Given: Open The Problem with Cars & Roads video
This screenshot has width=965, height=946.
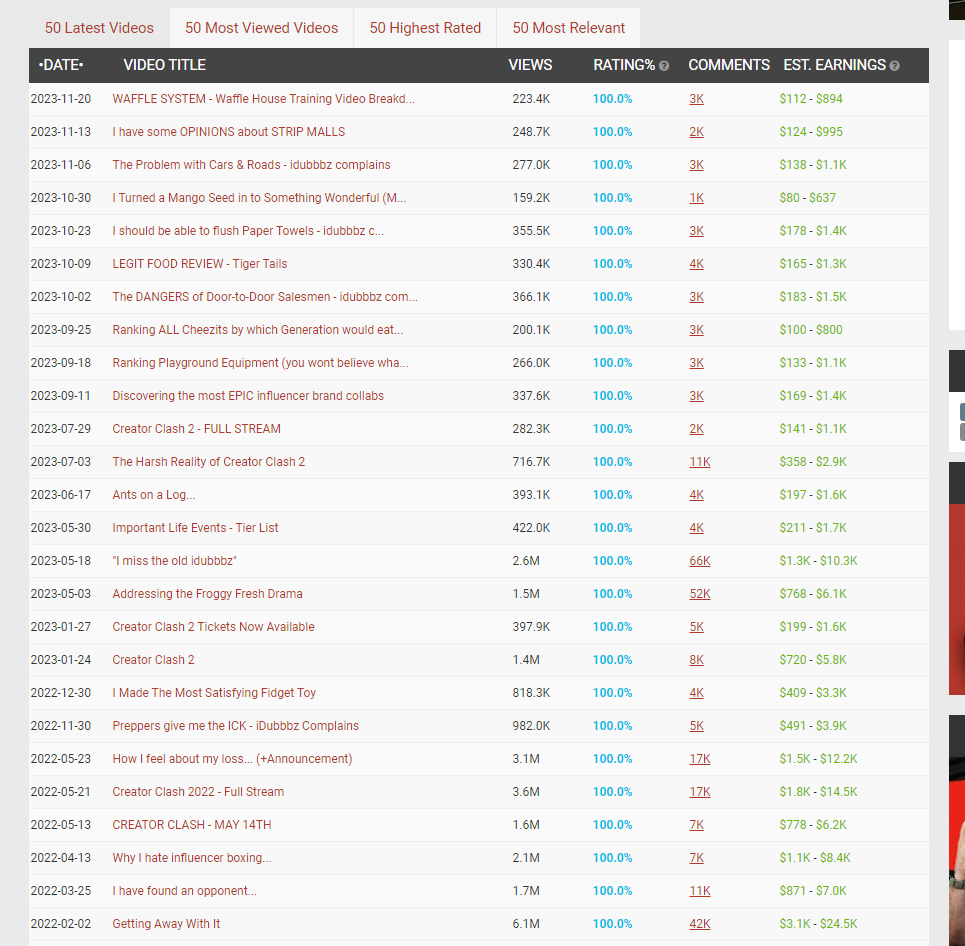Looking at the screenshot, I should point(251,165).
